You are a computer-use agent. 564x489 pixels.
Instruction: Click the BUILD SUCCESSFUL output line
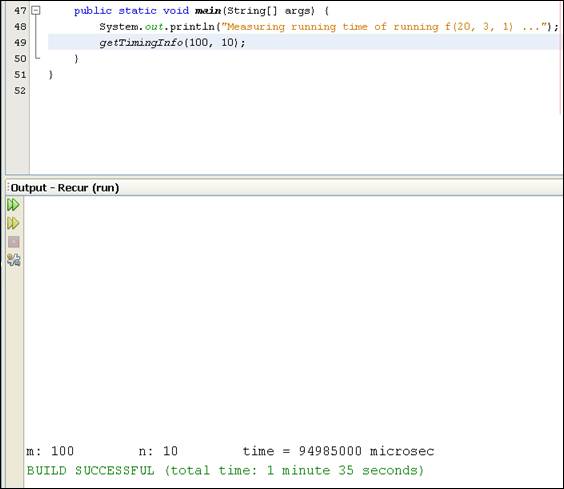click(x=226, y=470)
